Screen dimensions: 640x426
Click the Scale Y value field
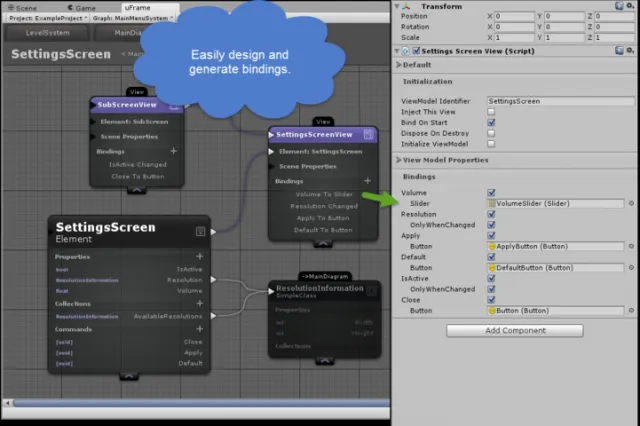tap(564, 38)
